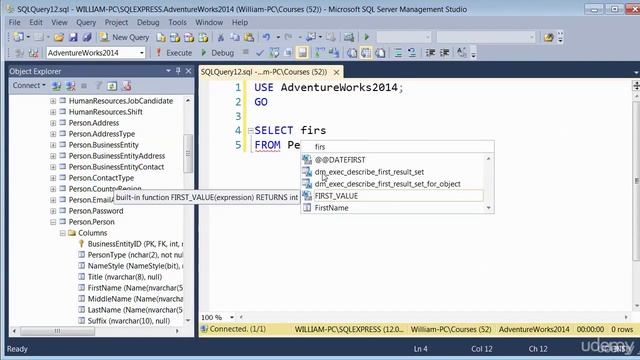Image resolution: width=640 pixels, height=360 pixels.
Task: Click Object Explorer horizontal scrollbar thumb
Action: coord(58,331)
